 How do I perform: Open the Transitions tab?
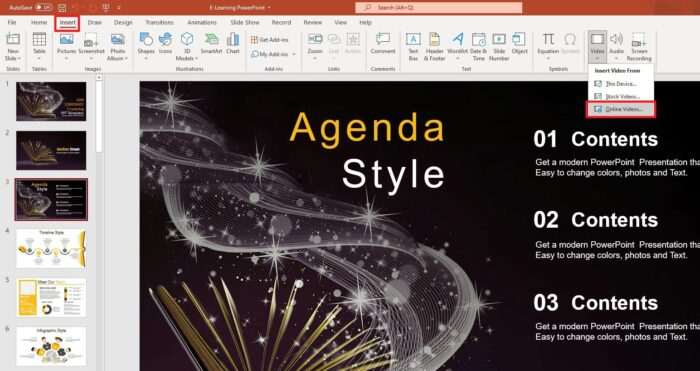pyautogui.click(x=159, y=22)
